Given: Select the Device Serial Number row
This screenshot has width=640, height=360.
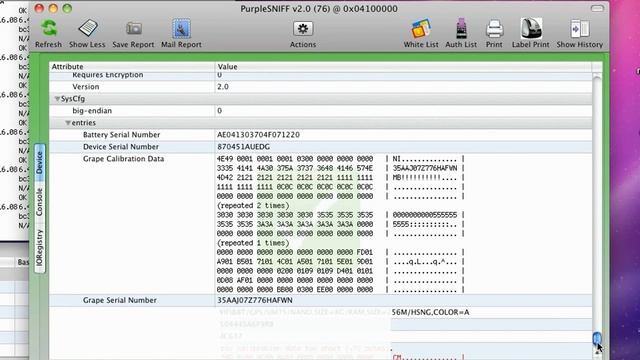Looking at the screenshot, I should pyautogui.click(x=320, y=147).
